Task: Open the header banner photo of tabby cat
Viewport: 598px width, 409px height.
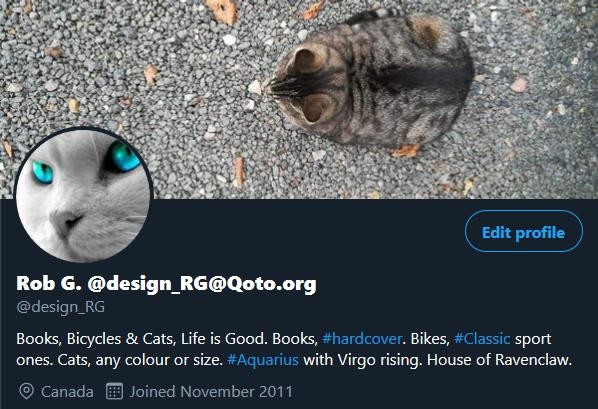Action: pyautogui.click(x=299, y=99)
